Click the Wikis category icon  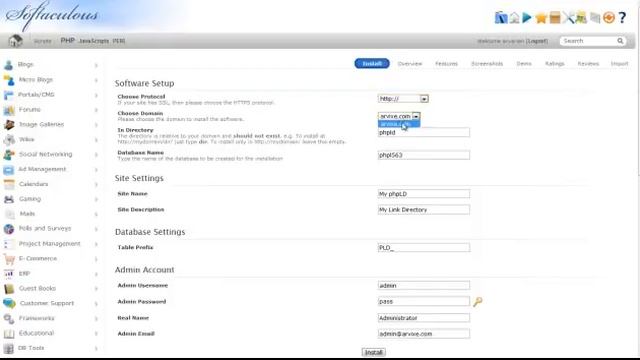[x=9, y=140]
